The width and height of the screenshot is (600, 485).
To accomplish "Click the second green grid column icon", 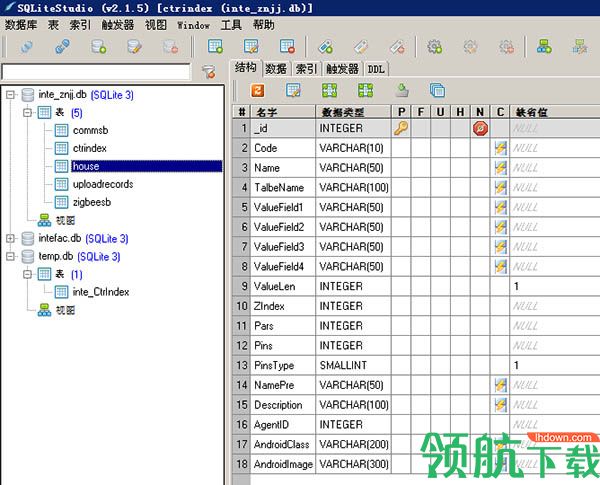I will point(365,91).
